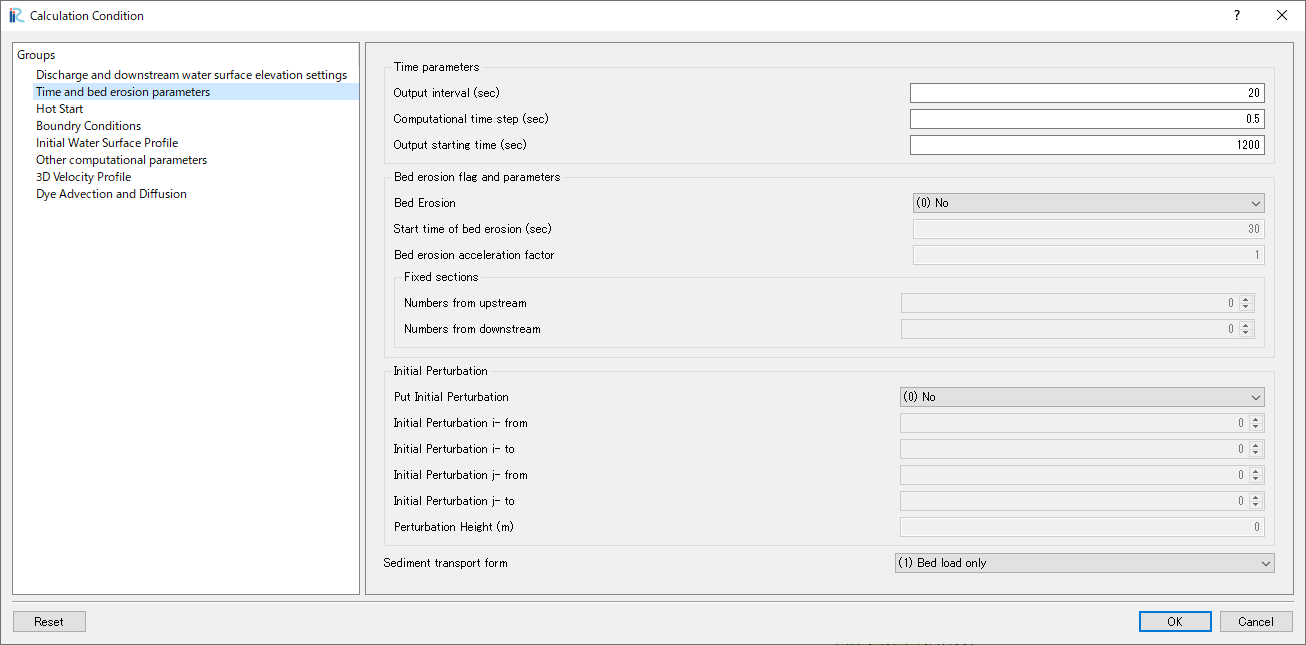Select Initial Water Surface Profile group

107,143
